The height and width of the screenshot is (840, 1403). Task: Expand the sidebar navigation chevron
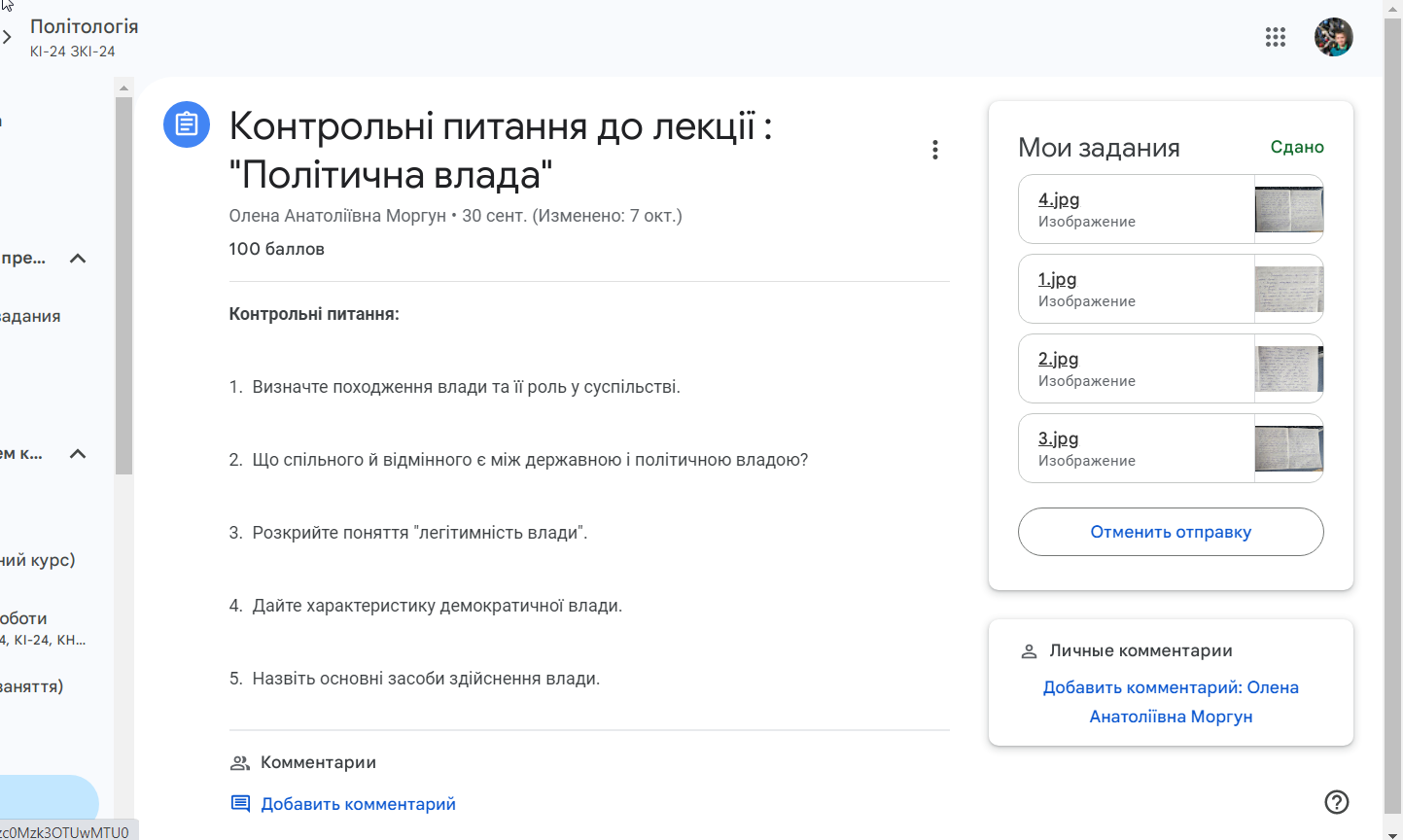(7, 38)
